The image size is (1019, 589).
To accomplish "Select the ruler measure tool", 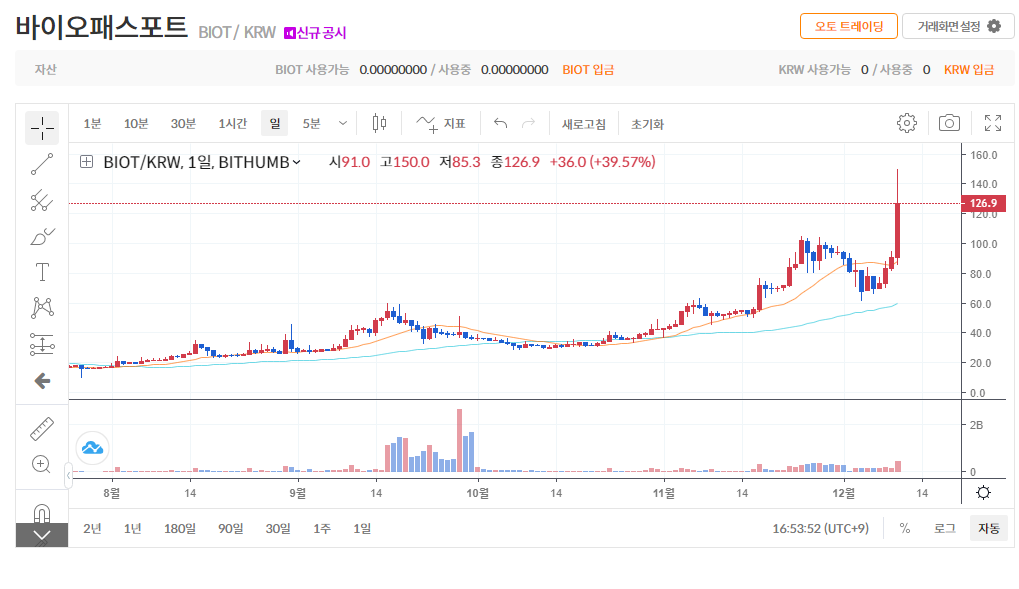I will [42, 429].
